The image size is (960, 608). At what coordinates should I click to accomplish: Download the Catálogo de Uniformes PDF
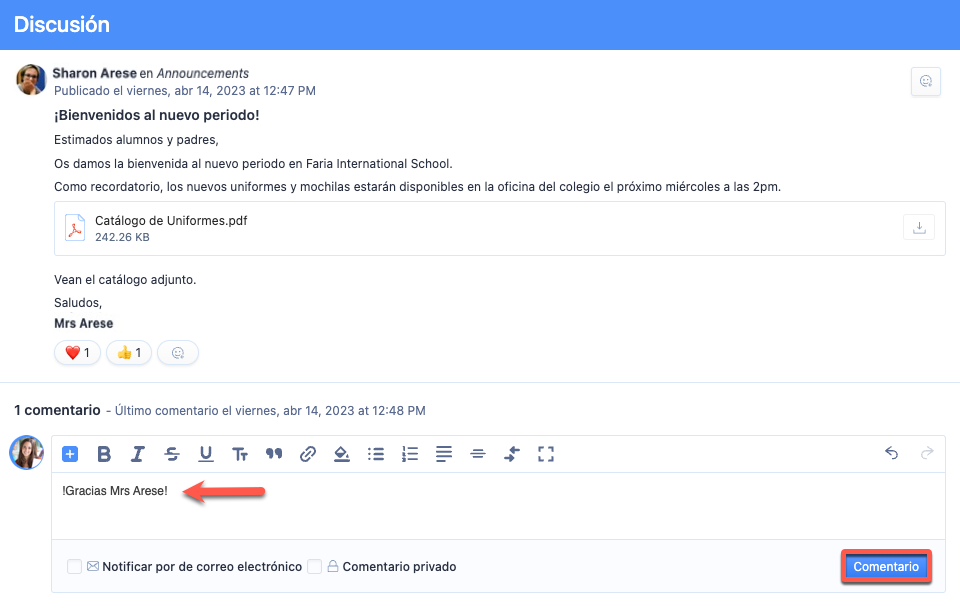[x=918, y=227]
